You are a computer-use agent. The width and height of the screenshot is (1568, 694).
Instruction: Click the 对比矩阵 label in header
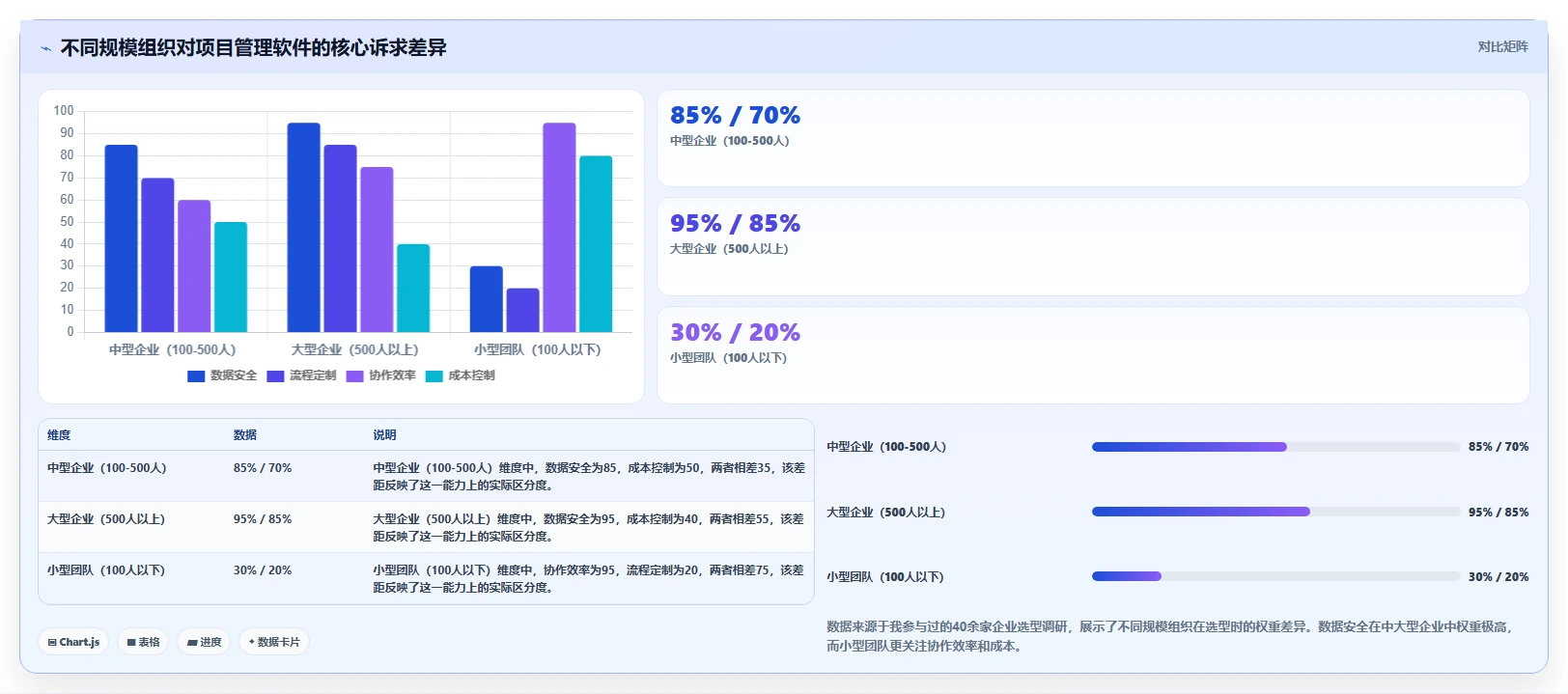pos(1502,46)
